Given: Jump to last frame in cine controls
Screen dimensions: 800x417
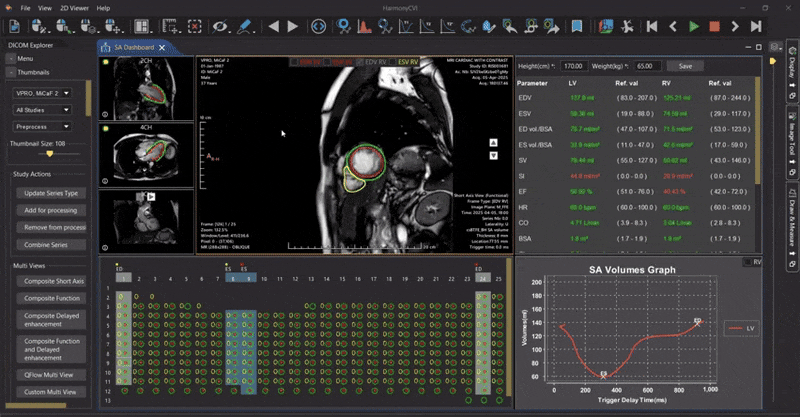Looking at the screenshot, I should tap(756, 26).
